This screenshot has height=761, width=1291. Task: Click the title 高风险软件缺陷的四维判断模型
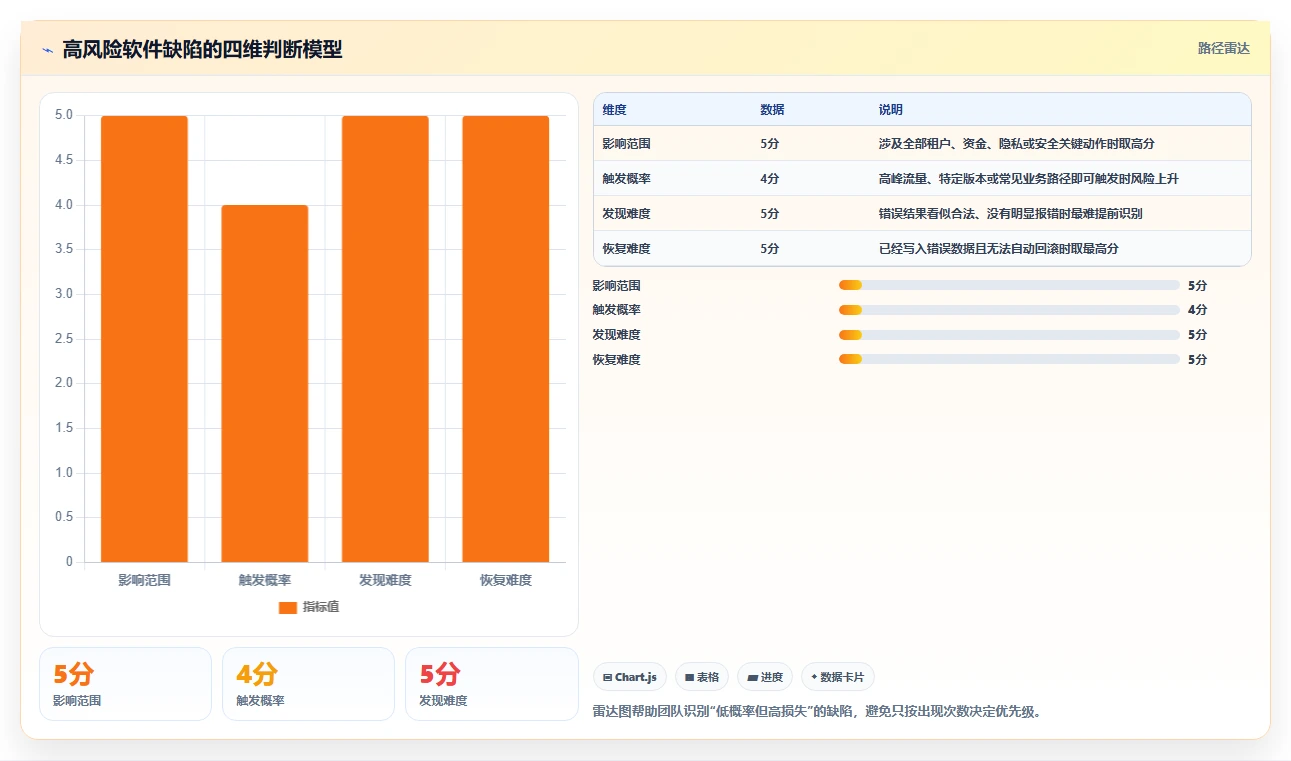click(202, 49)
